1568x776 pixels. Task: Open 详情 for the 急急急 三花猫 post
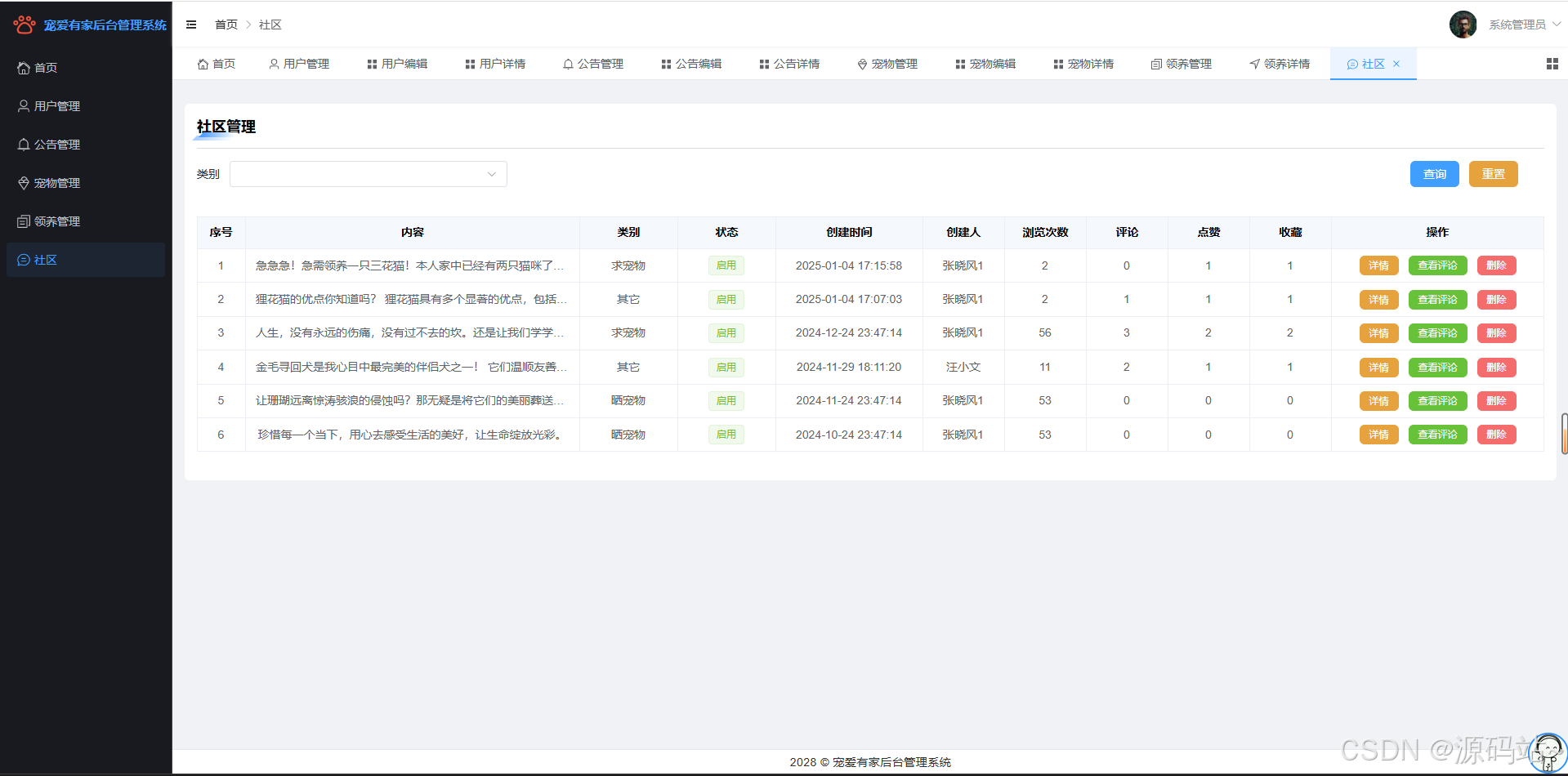click(1378, 265)
